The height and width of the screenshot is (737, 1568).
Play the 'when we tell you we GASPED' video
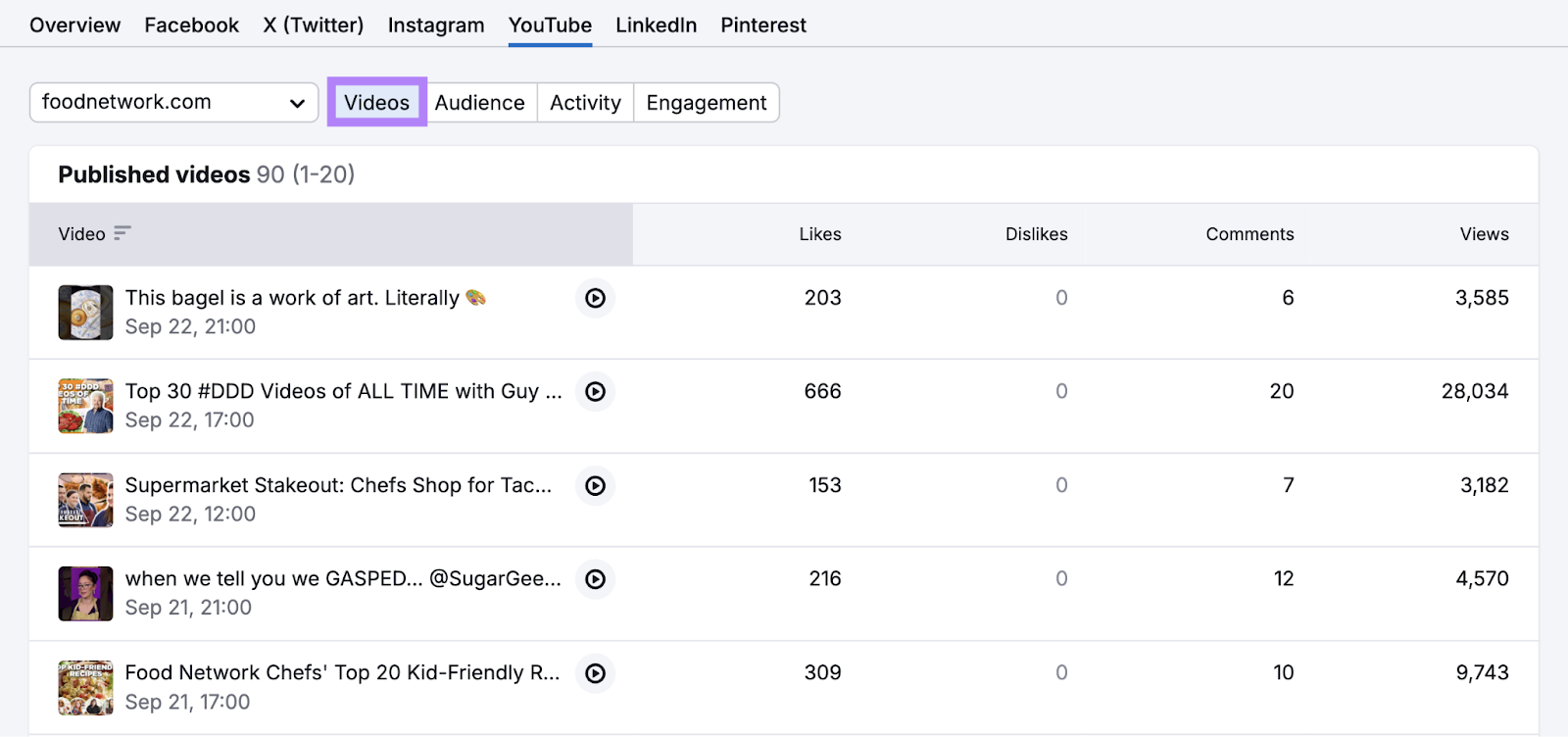click(595, 579)
